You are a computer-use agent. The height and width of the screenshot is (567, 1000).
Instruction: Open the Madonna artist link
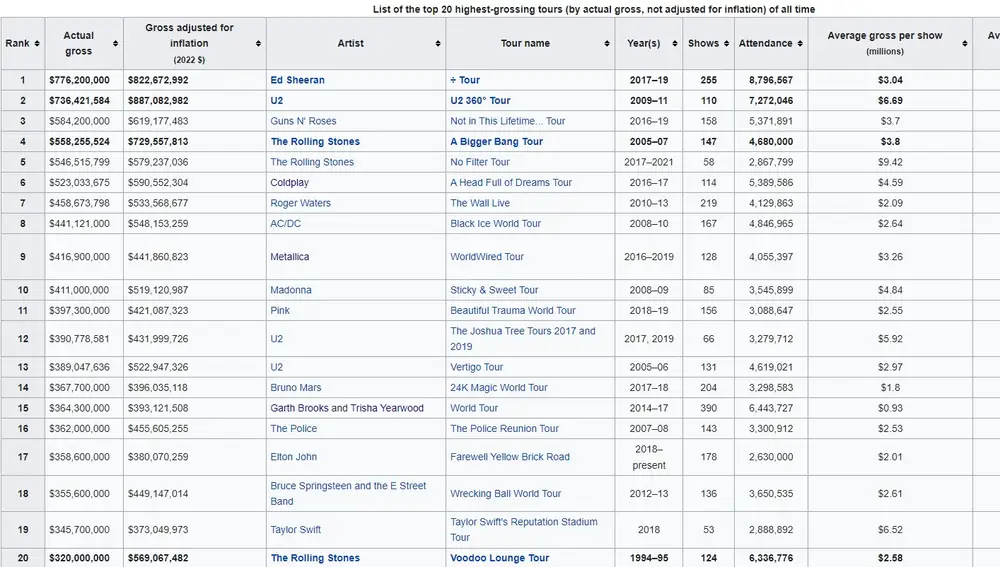pos(291,290)
